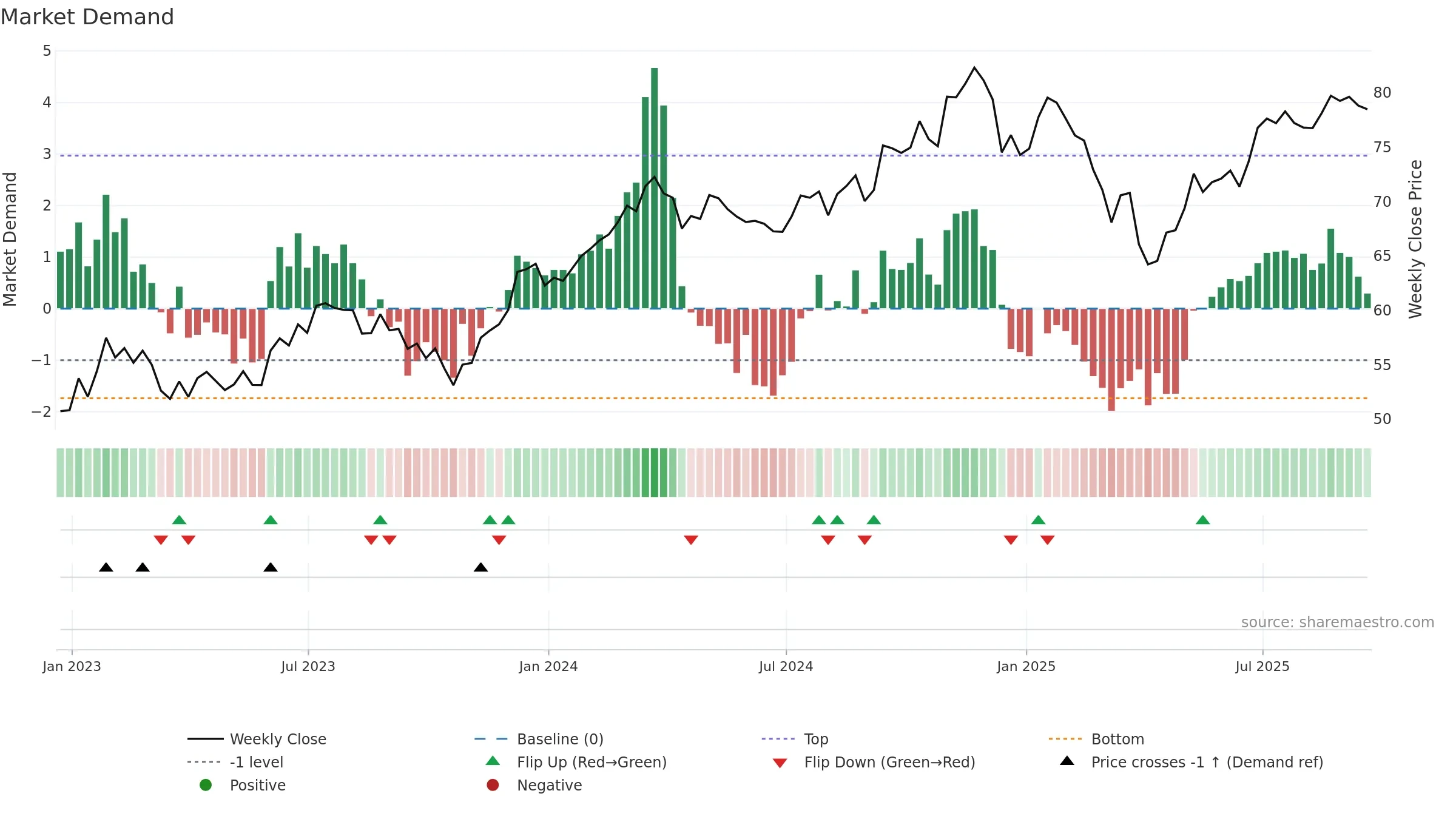Screen dimensions: 1456x819
Task: Toggle the Price crosses -1 ↑ (Demand ref) legend label
Action: [1207, 763]
